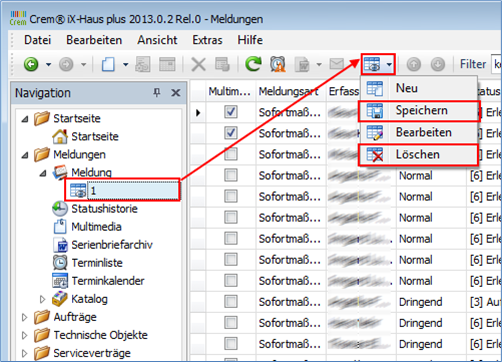
Task: Open Serienbriefarchiv with the Word icon
Action: pyautogui.click(x=112, y=245)
